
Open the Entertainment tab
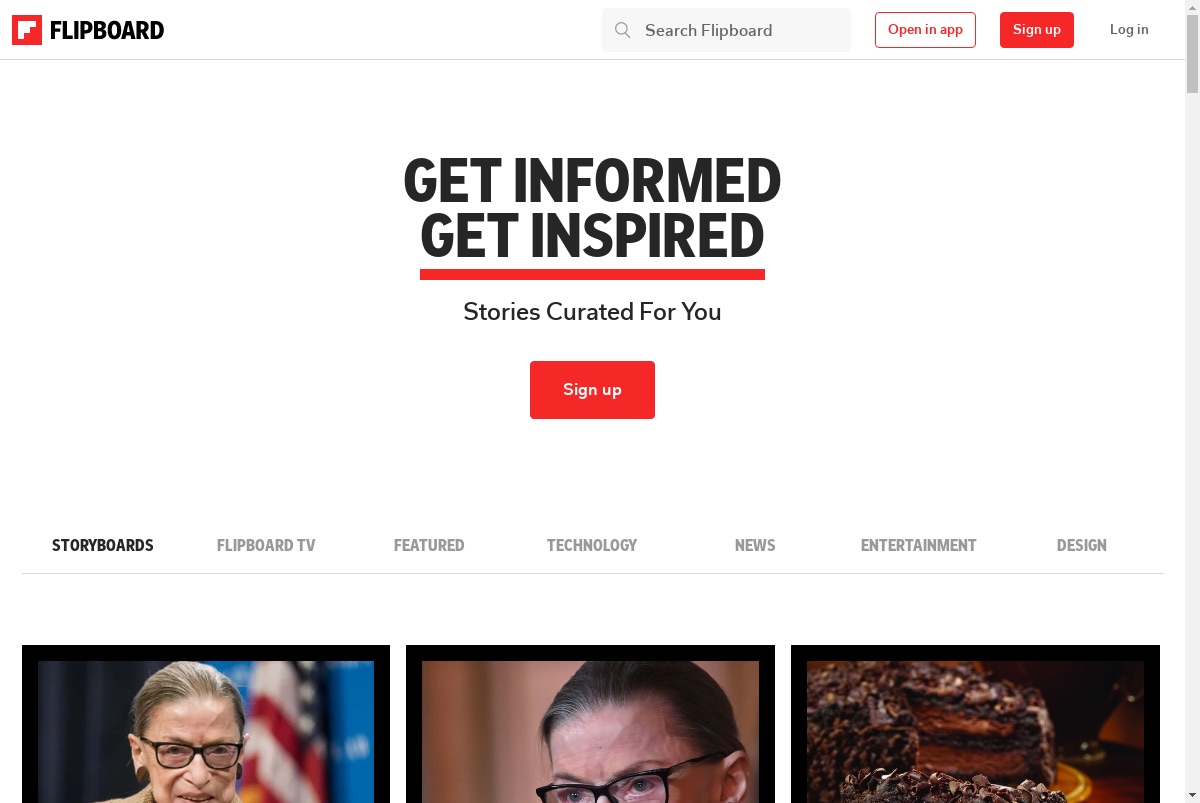918,545
